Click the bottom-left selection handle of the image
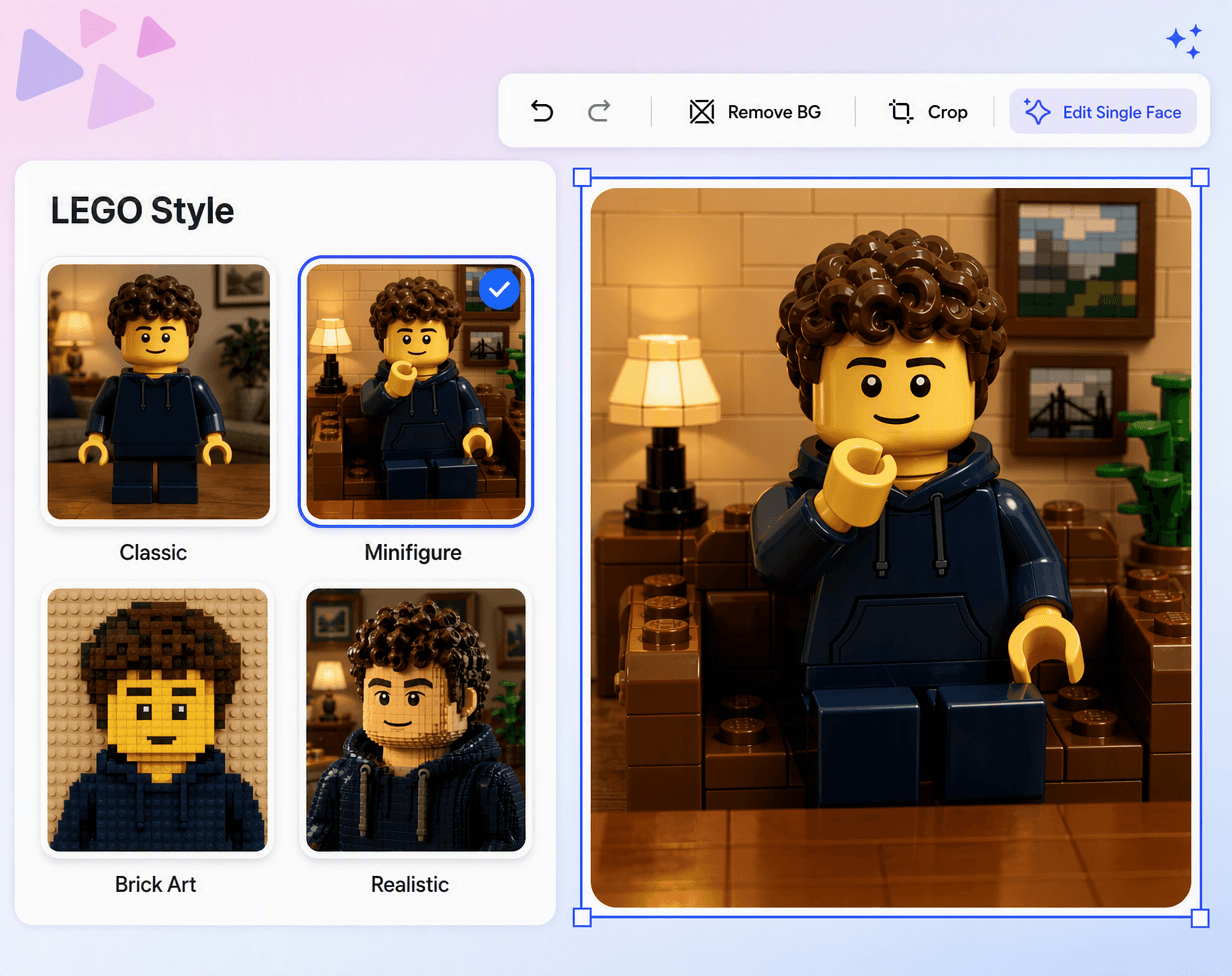The image size is (1232, 976). click(x=582, y=917)
